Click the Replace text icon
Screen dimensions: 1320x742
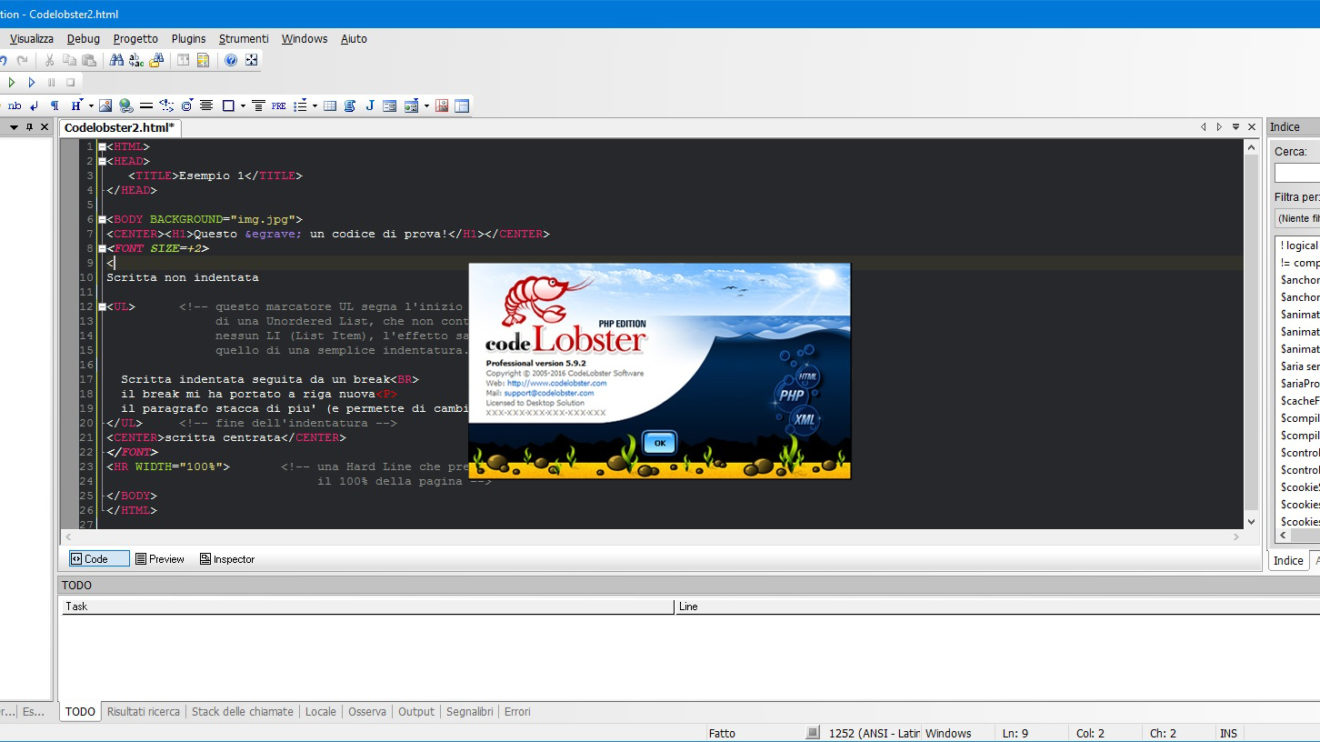(136, 60)
